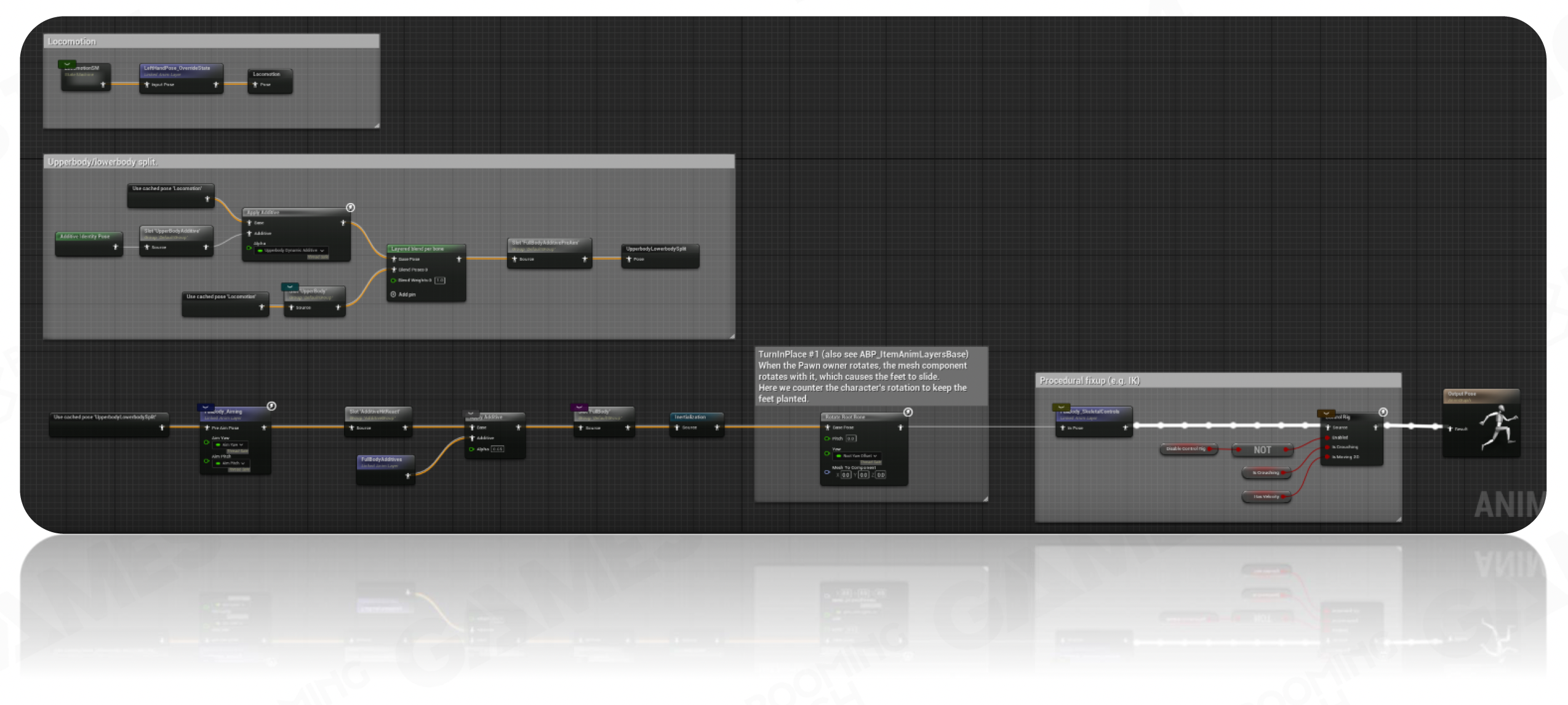Screen dimensions: 1568x705
Task: Click the Add pin plus icon
Action: (x=393, y=295)
